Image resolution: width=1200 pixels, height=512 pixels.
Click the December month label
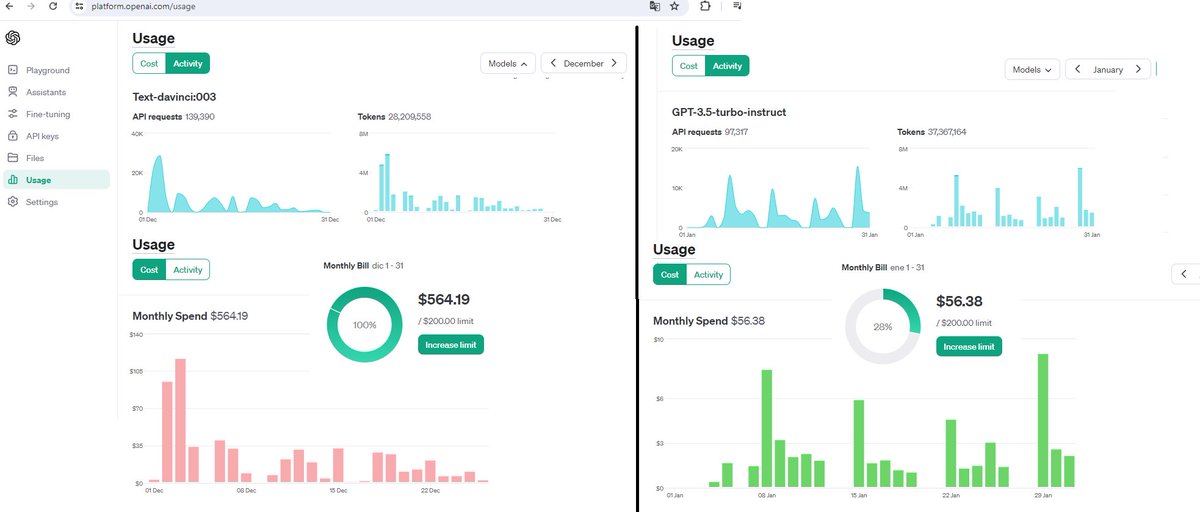[584, 63]
